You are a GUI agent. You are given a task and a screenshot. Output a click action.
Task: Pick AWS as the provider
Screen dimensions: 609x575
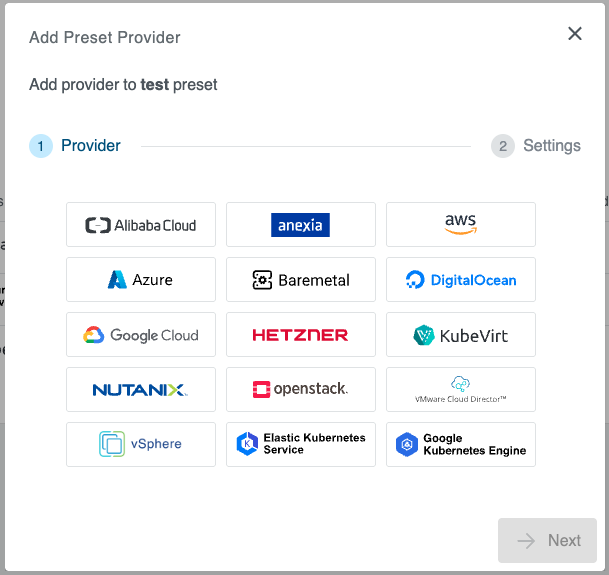coord(461,225)
